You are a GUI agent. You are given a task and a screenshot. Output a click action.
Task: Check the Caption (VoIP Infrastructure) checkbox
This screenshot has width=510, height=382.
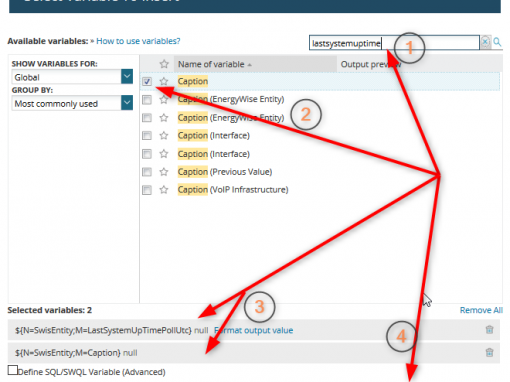147,190
